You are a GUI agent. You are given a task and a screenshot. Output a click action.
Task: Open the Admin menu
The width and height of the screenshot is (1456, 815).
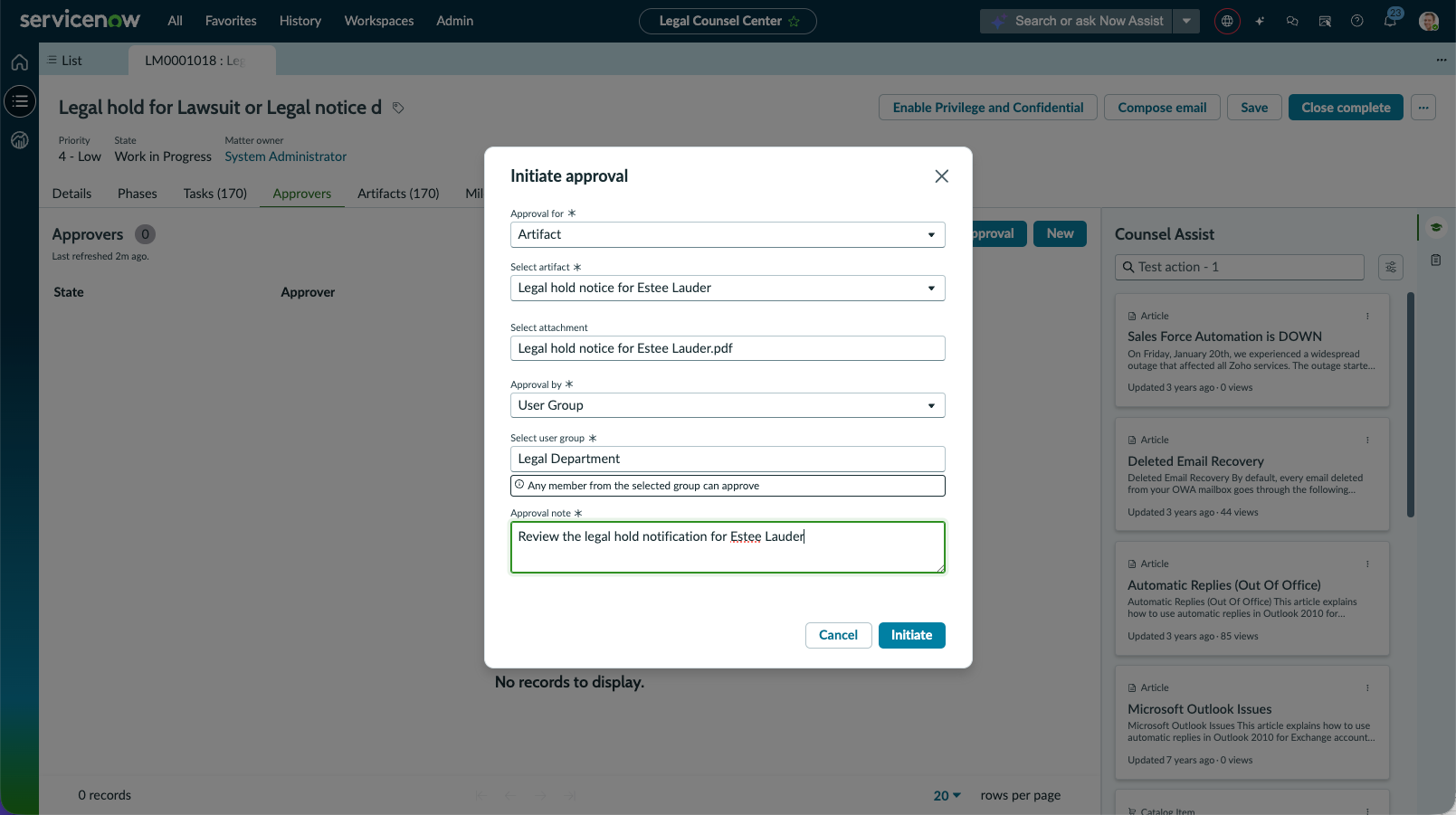(455, 21)
